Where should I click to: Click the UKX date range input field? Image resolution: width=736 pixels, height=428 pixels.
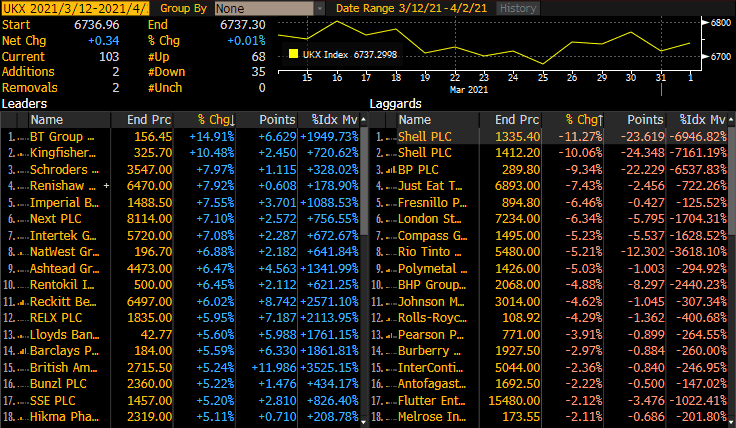coord(76,8)
